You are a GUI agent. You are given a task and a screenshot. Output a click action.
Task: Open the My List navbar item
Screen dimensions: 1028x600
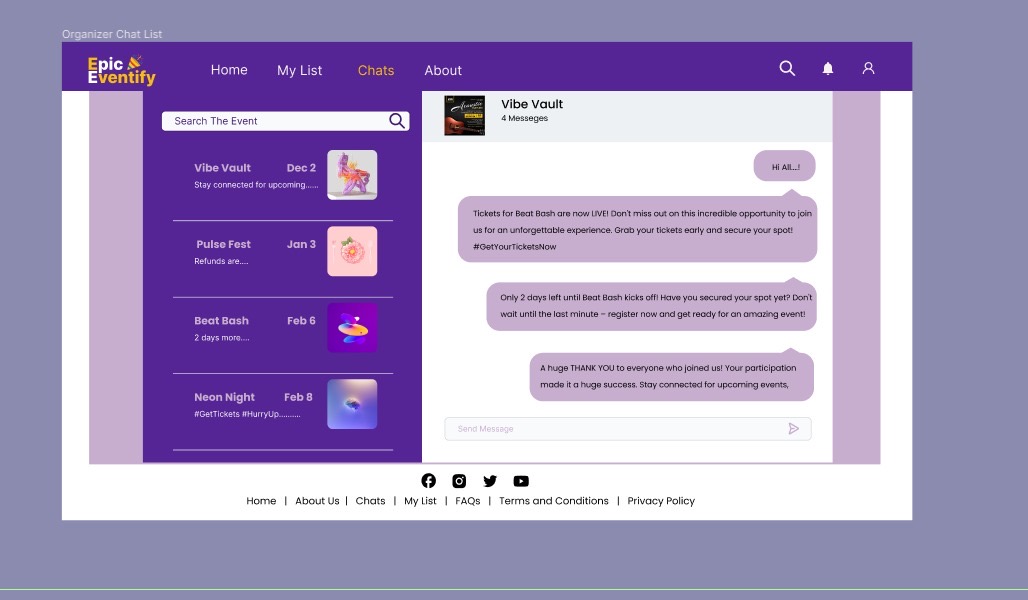tap(299, 70)
